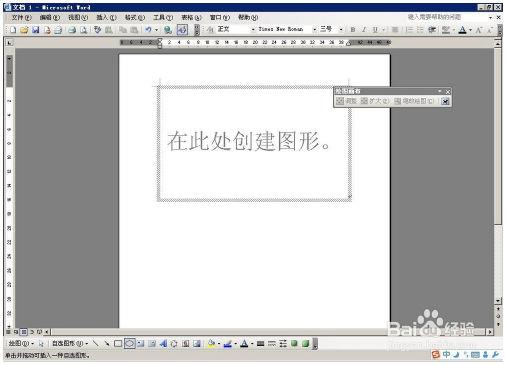
Task: Open the 文件(F) menu
Action: point(21,17)
